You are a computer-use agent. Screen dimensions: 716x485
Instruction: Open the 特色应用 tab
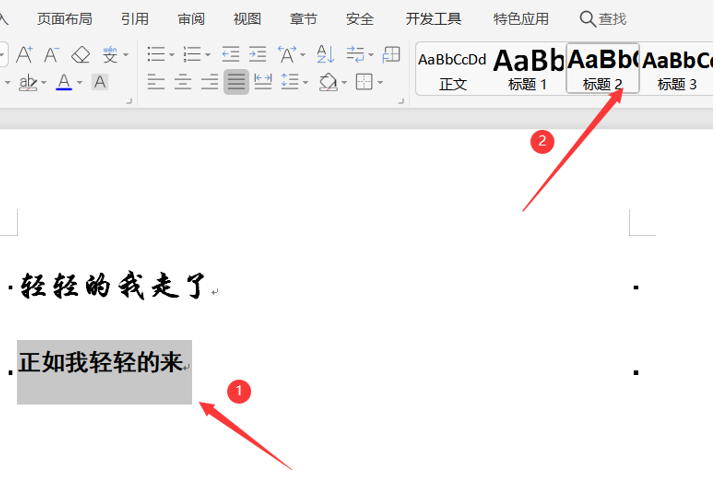tap(521, 19)
